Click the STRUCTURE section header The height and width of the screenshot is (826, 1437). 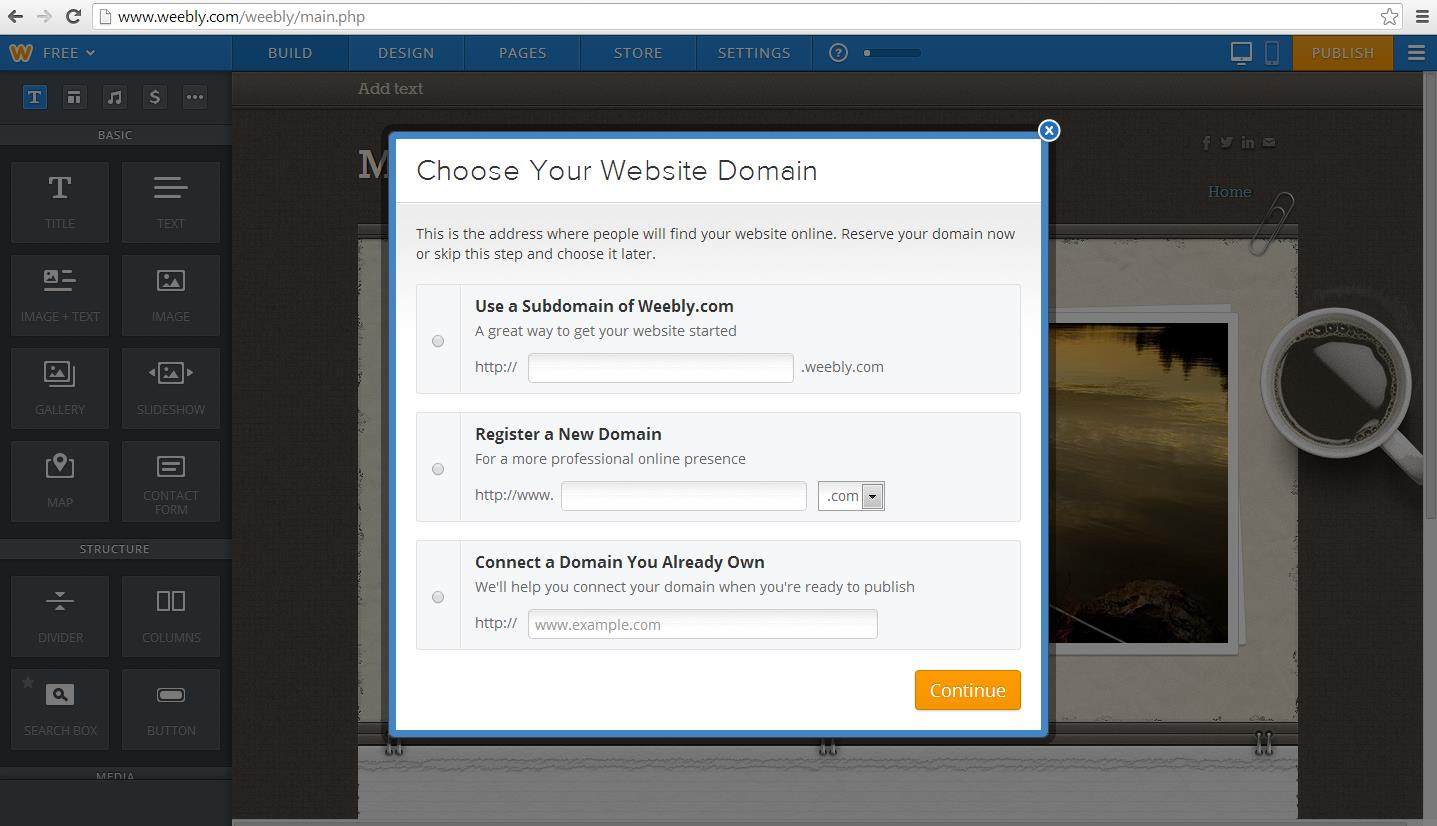[115, 549]
